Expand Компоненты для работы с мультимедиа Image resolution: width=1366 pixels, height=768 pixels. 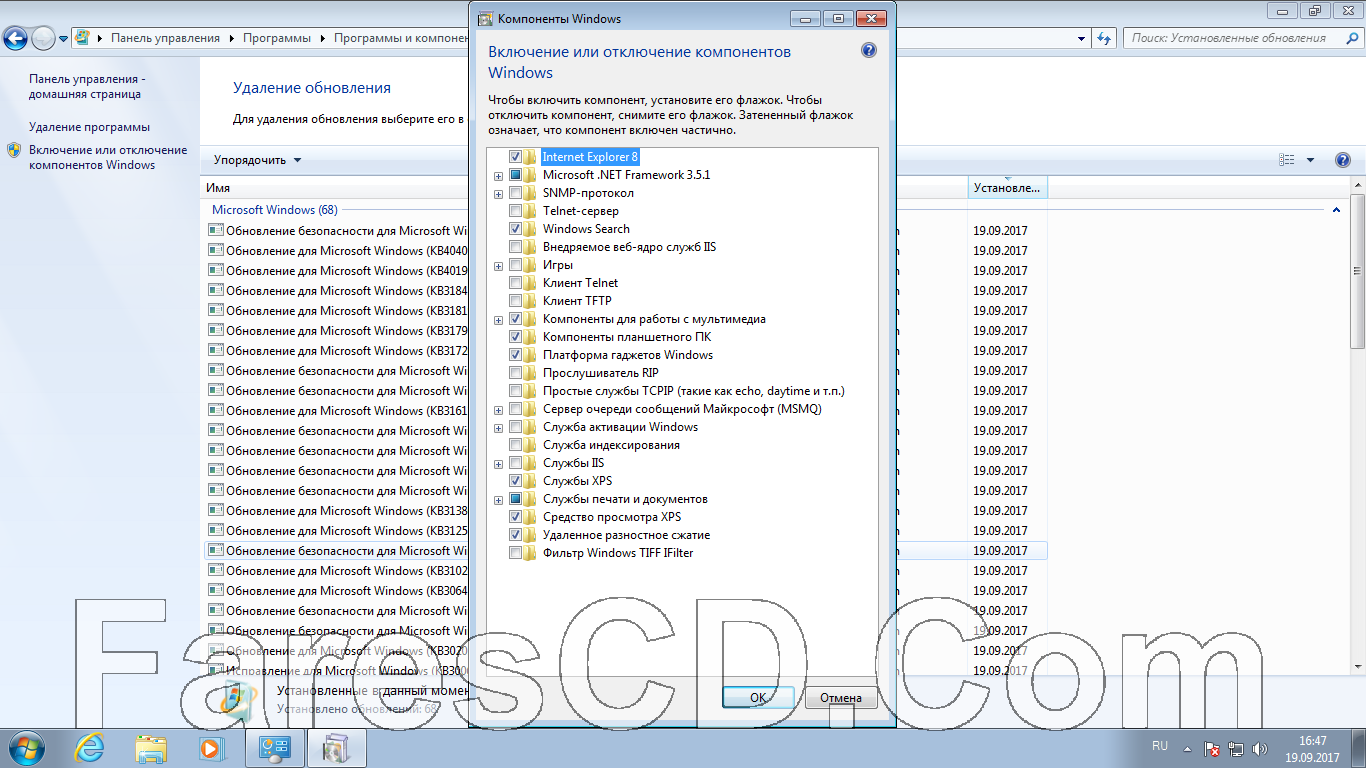(x=498, y=320)
